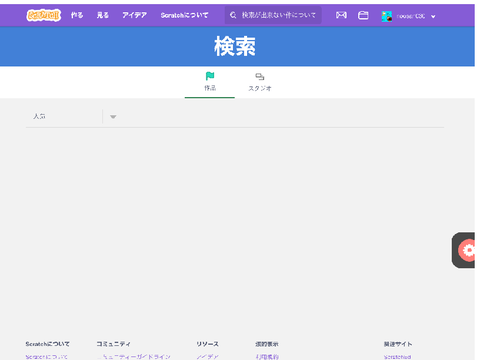
Task: Expand the account dropdown arrow
Action: pos(433,16)
